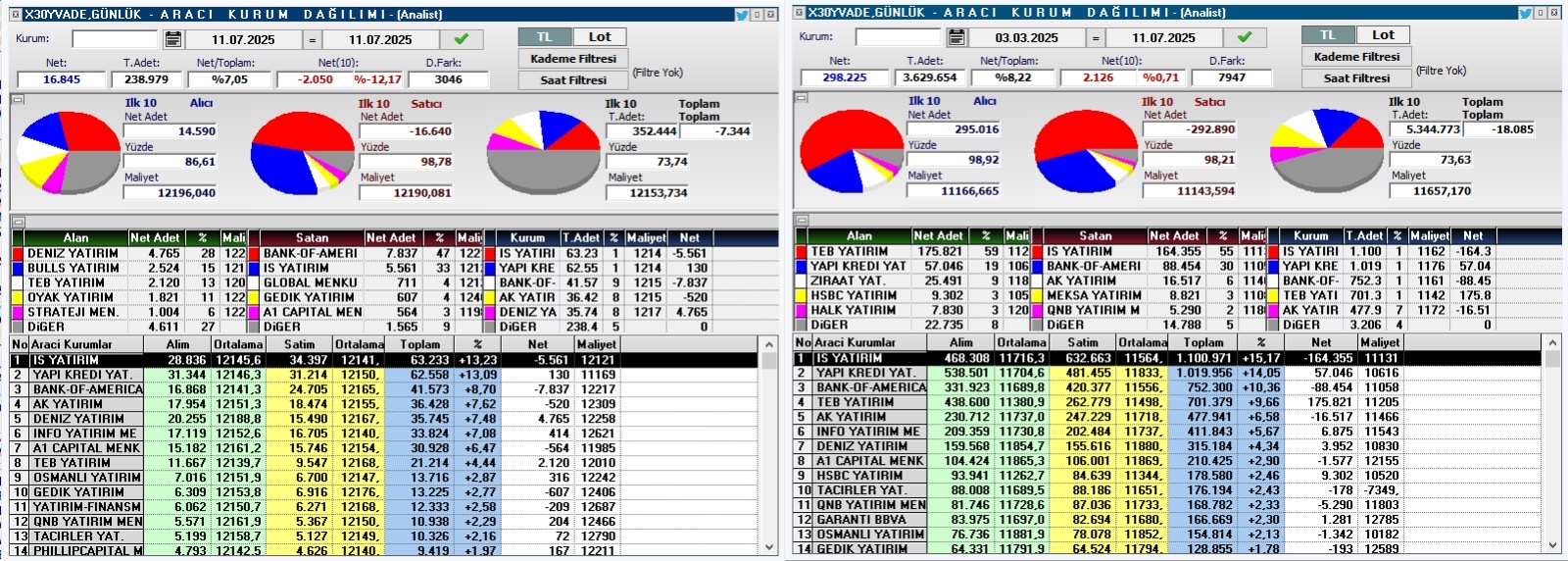Open the system menu icon of left window title bar
This screenshot has width=1568, height=561.
pos(15,15)
